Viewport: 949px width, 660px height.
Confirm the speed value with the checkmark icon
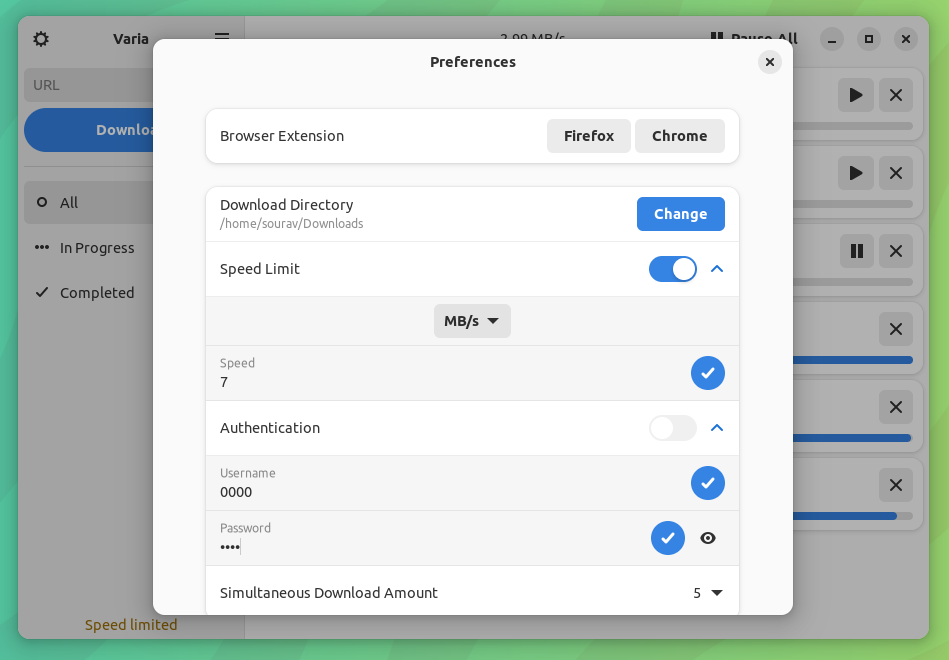[x=708, y=373]
